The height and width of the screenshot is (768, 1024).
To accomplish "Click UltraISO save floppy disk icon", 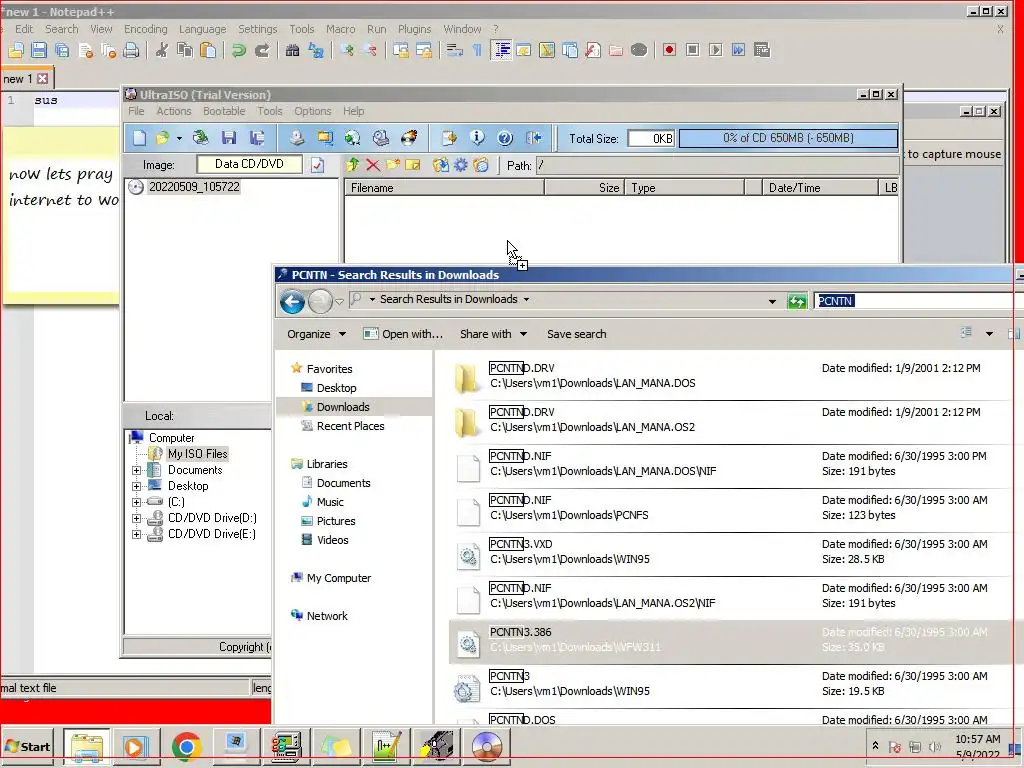I will [x=229, y=138].
